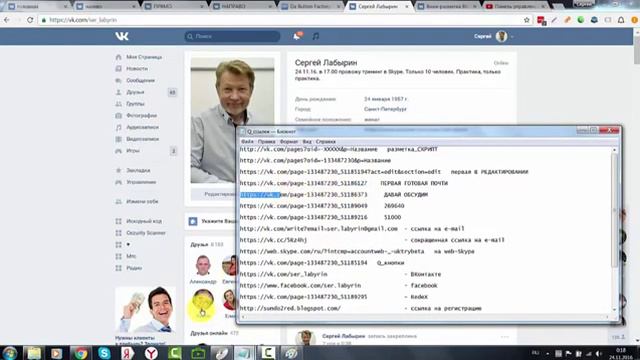Image resolution: width=640 pixels, height=360 pixels.
Task: Click the sundo2red.blogspot.com line
Action: click(360, 309)
